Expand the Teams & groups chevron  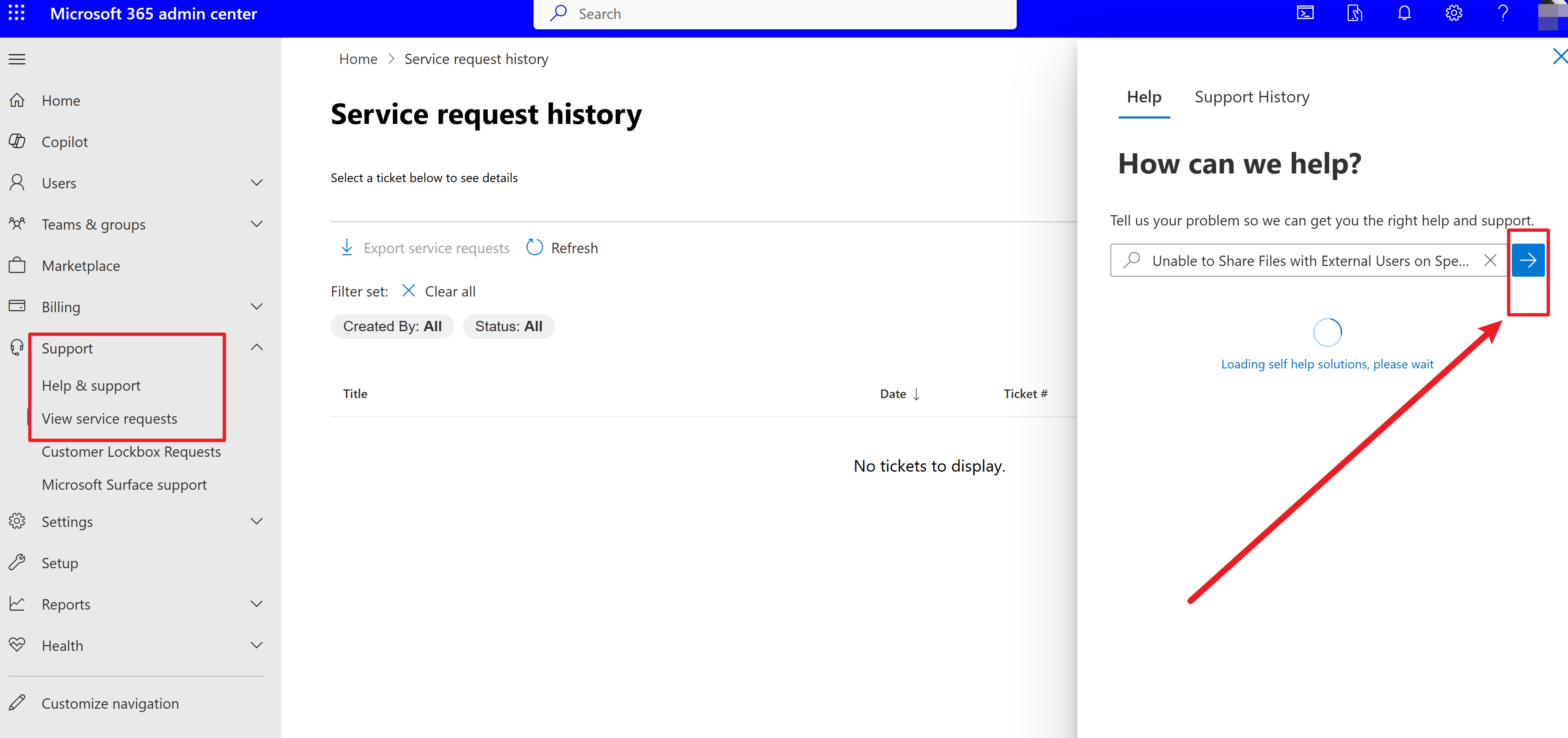(x=257, y=224)
